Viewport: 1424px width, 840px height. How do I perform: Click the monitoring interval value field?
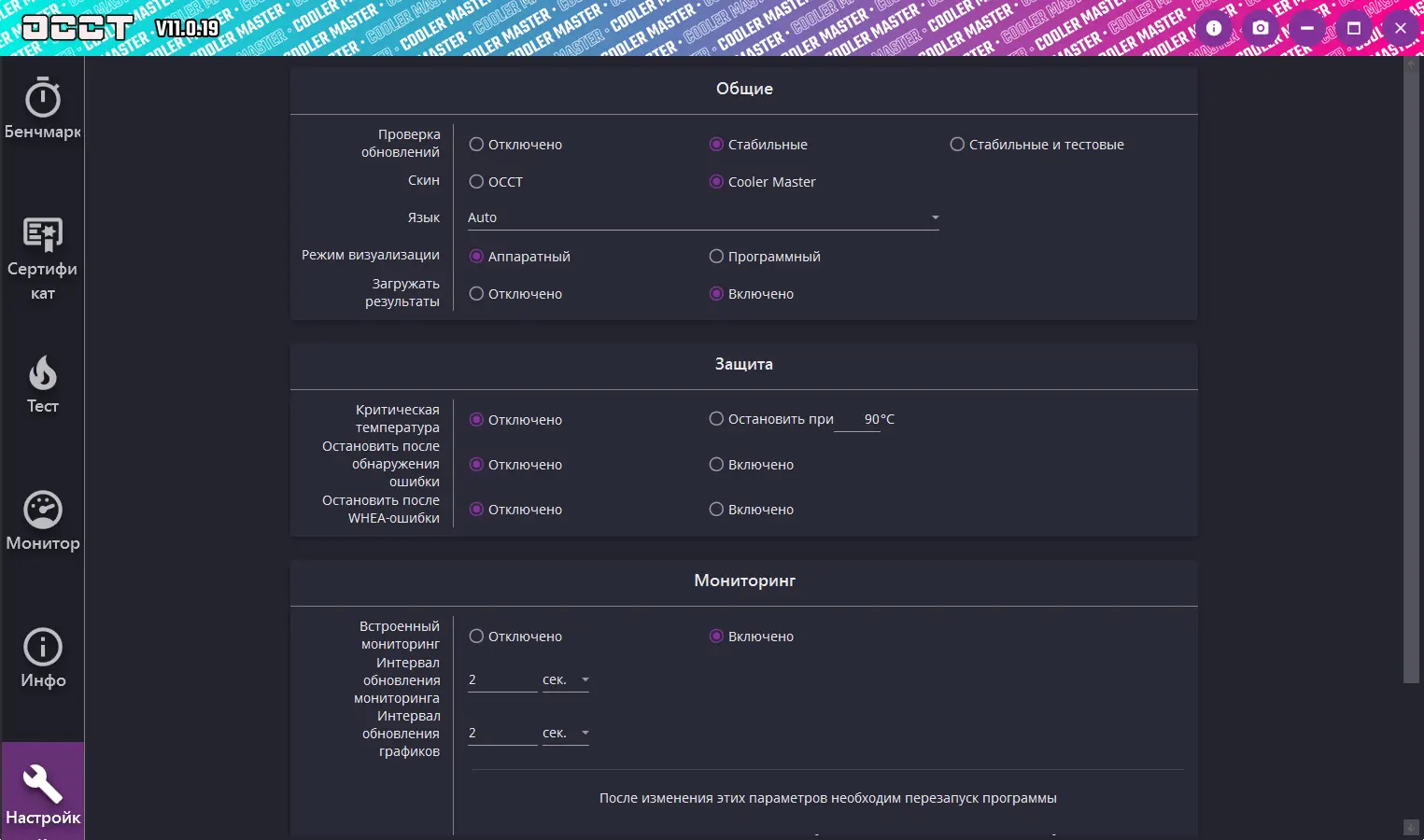pos(502,680)
